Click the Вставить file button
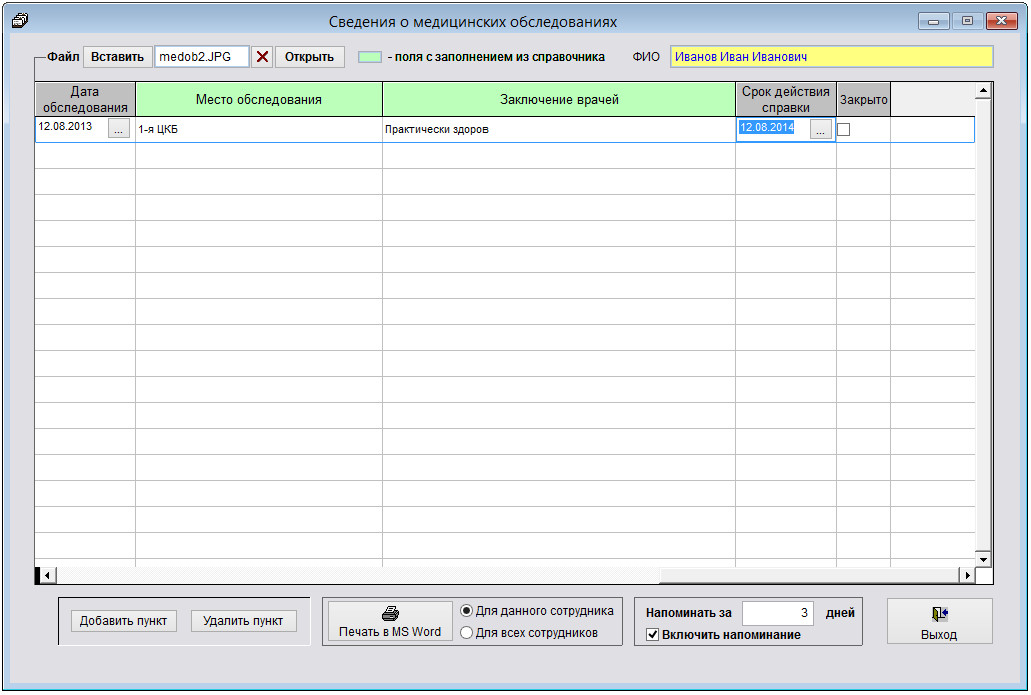 click(x=117, y=57)
